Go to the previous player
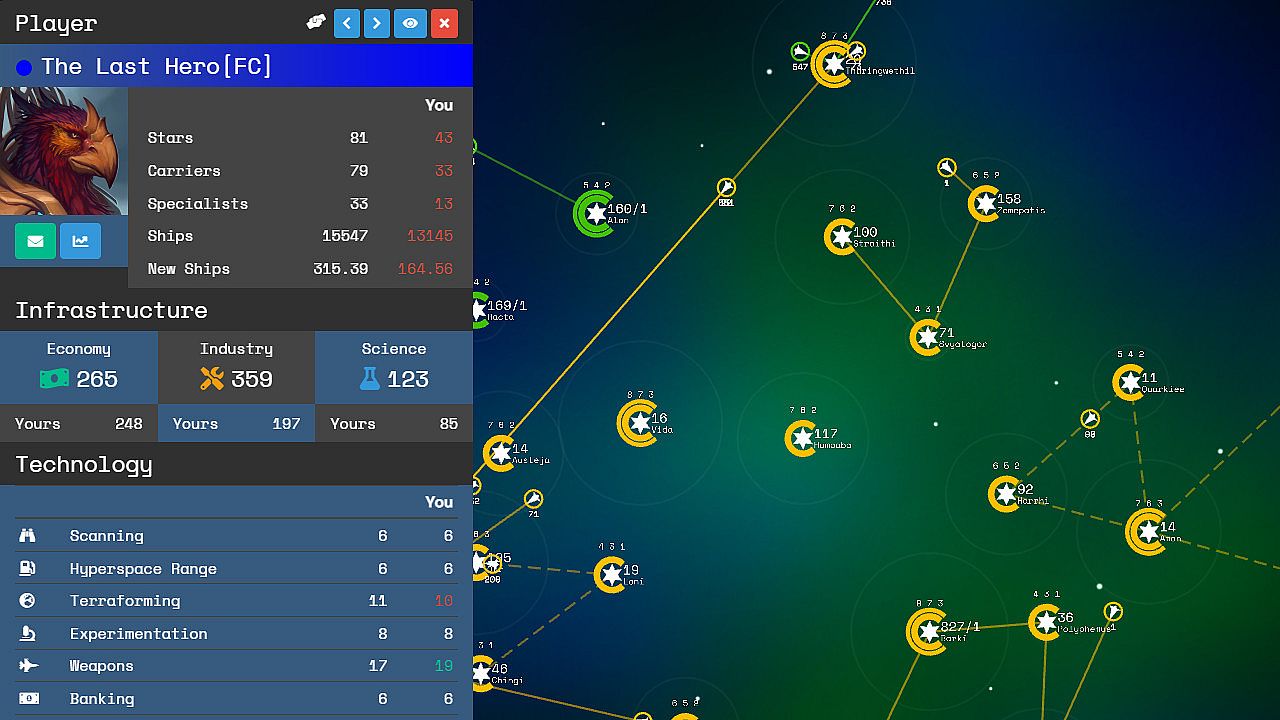This screenshot has width=1280, height=720. [347, 23]
